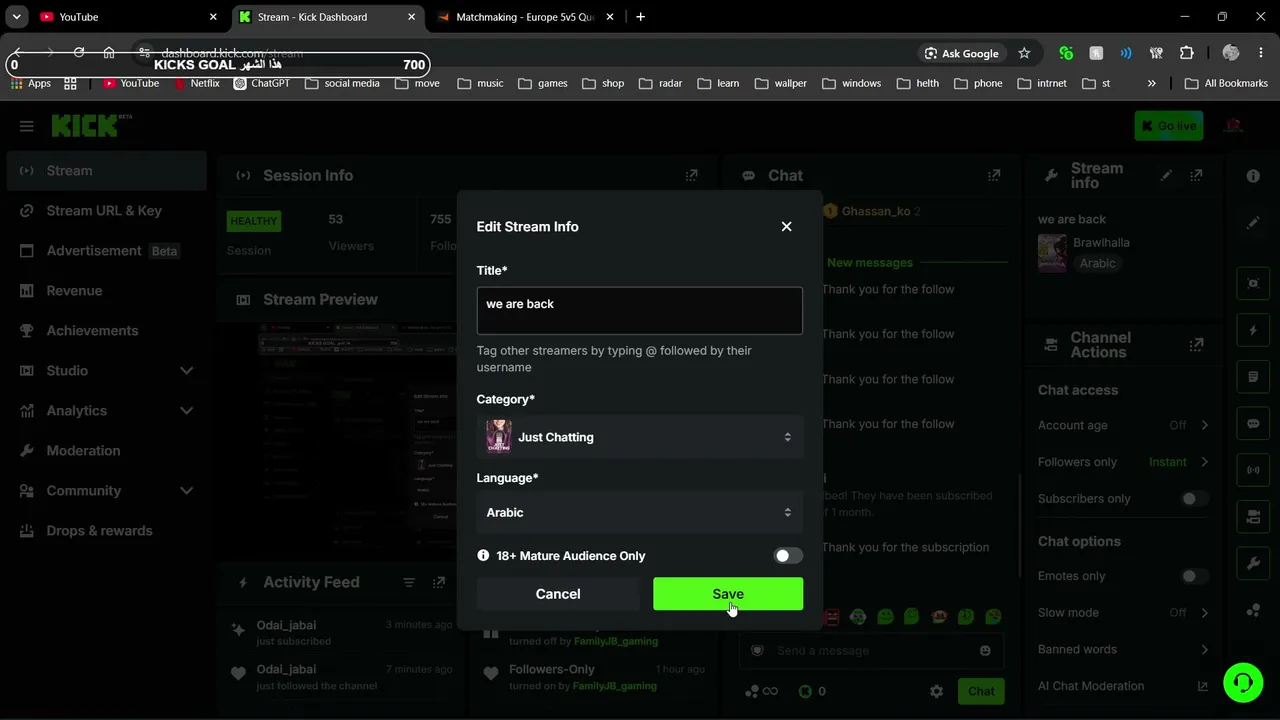Open the sidebar hamburger menu
The height and width of the screenshot is (720, 1280).
pyautogui.click(x=27, y=126)
